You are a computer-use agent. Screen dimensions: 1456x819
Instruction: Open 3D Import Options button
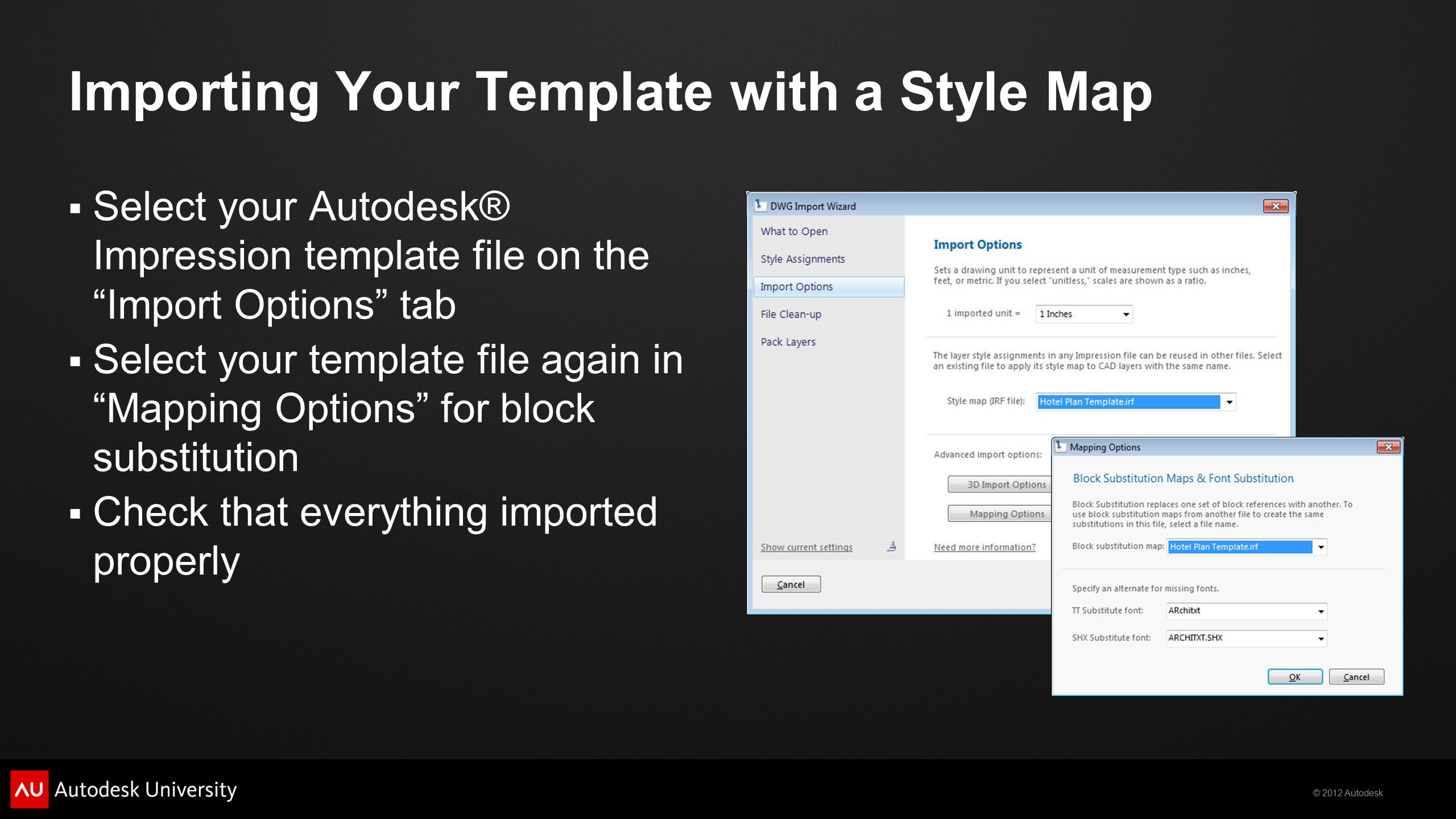pyautogui.click(x=999, y=485)
